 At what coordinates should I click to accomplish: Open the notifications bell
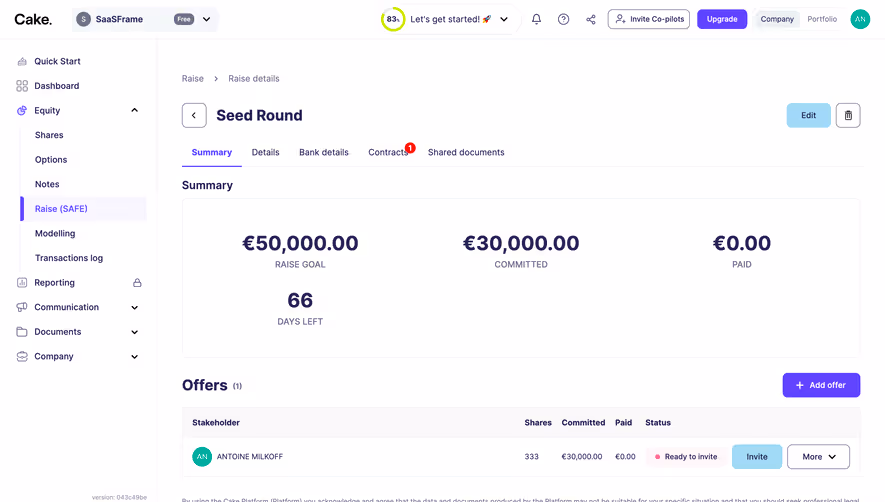click(x=536, y=19)
